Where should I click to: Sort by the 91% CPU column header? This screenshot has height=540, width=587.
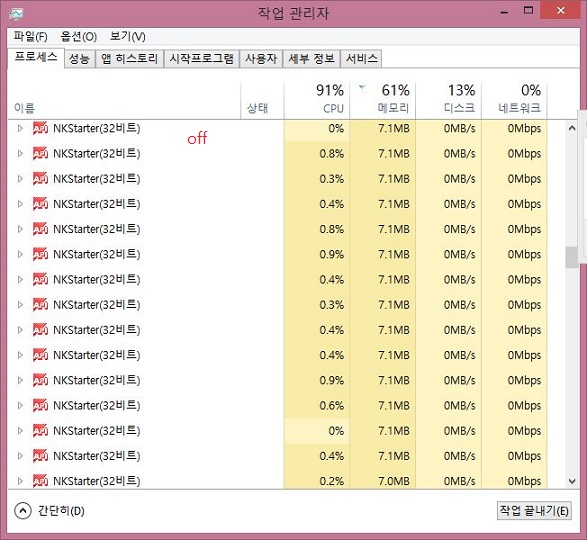point(317,101)
